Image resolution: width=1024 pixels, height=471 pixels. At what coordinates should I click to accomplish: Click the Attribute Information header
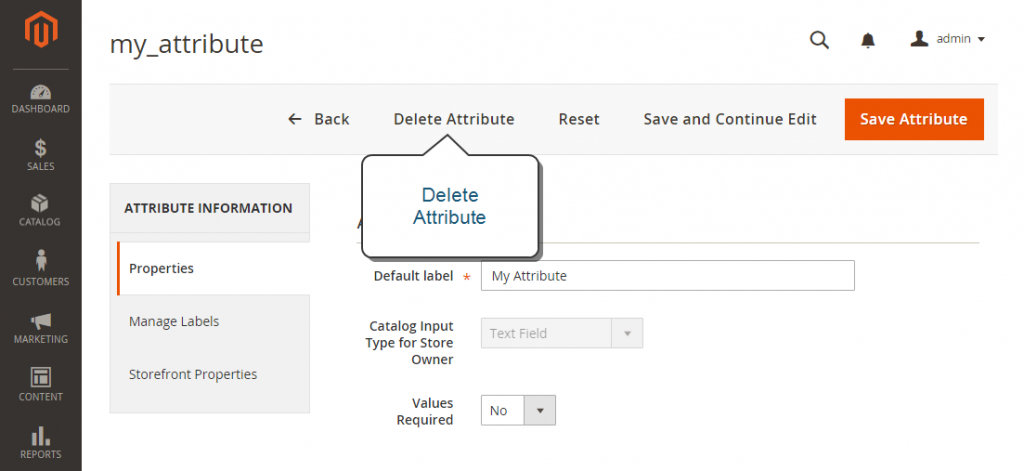click(x=210, y=208)
